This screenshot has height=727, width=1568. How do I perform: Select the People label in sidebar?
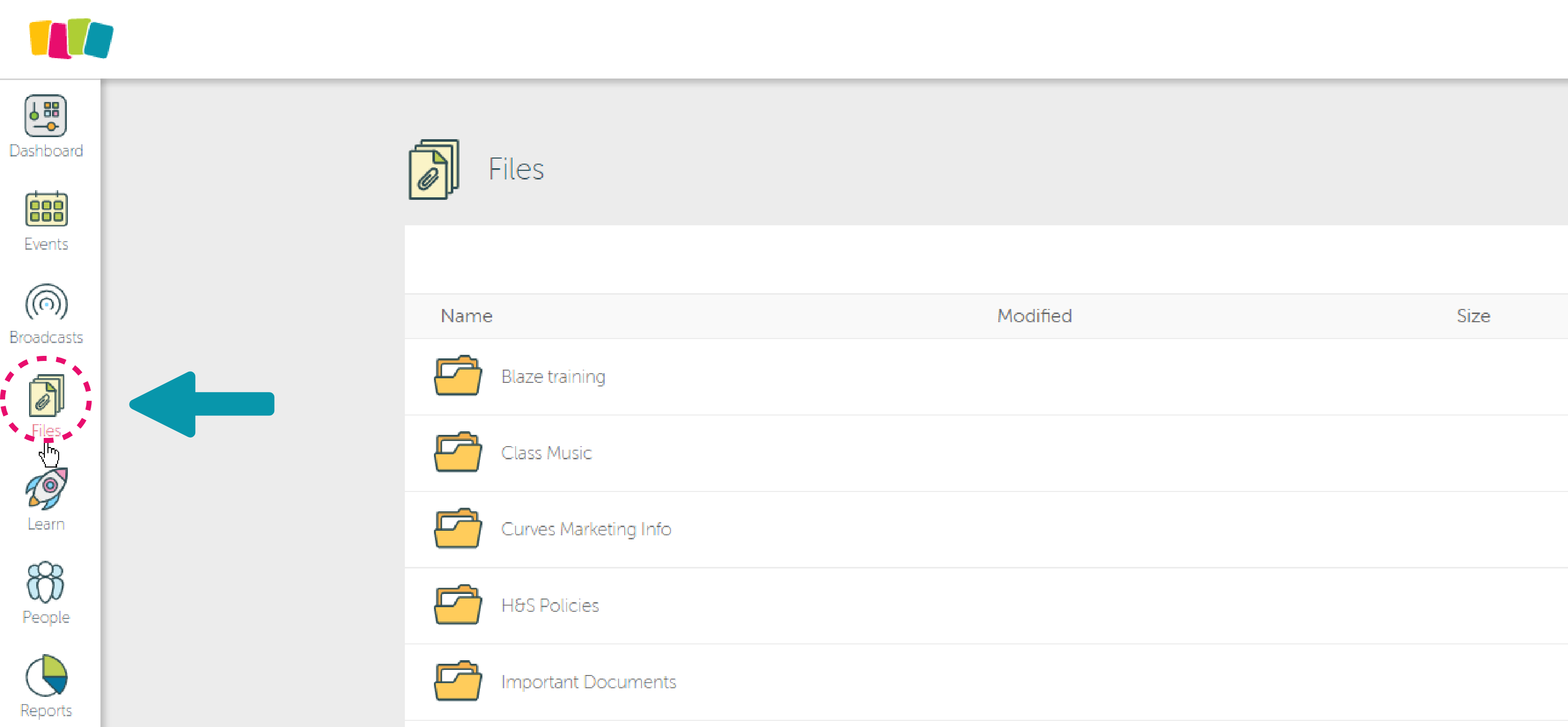46,617
